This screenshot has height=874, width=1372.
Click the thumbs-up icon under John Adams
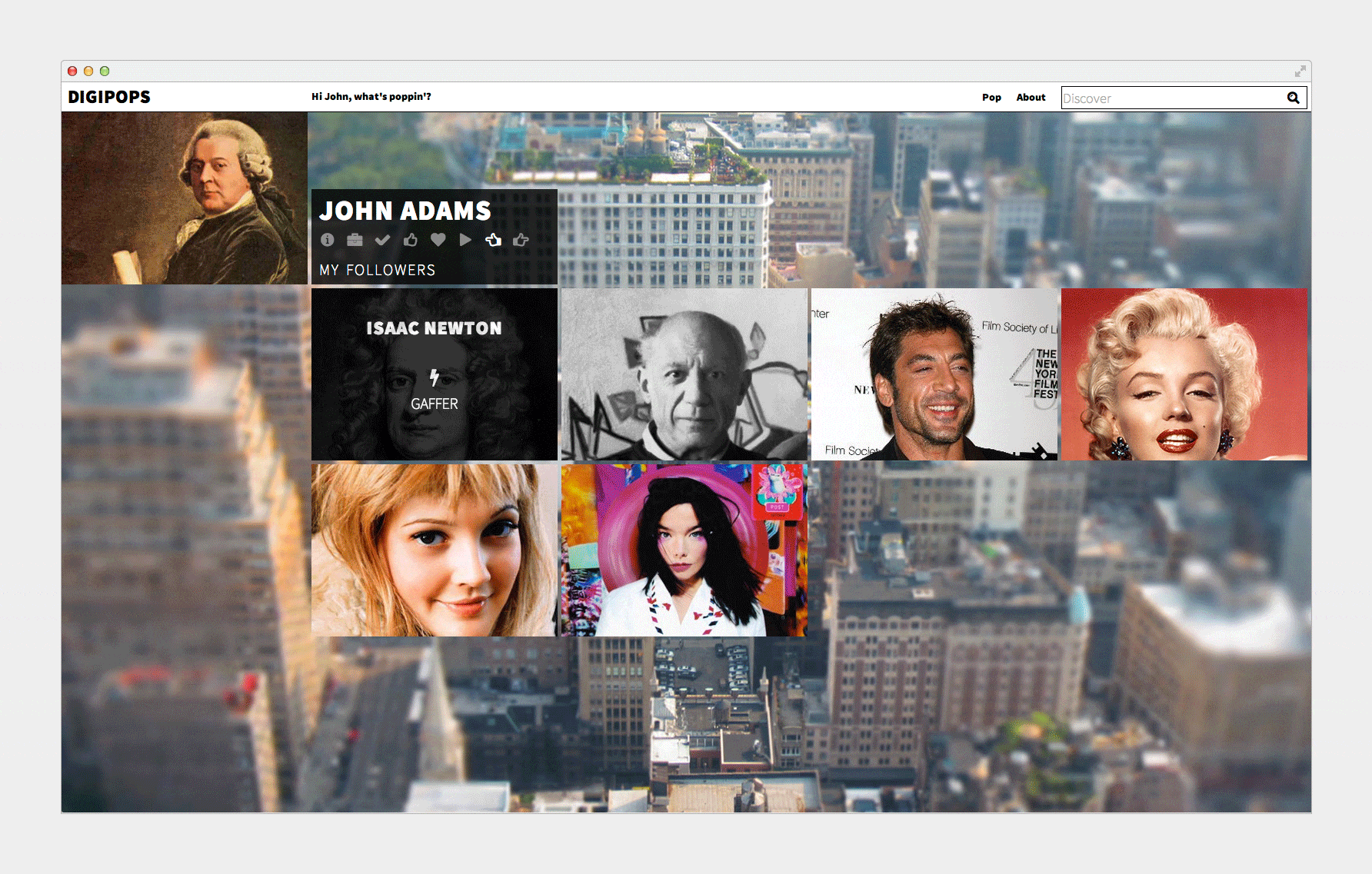click(411, 240)
